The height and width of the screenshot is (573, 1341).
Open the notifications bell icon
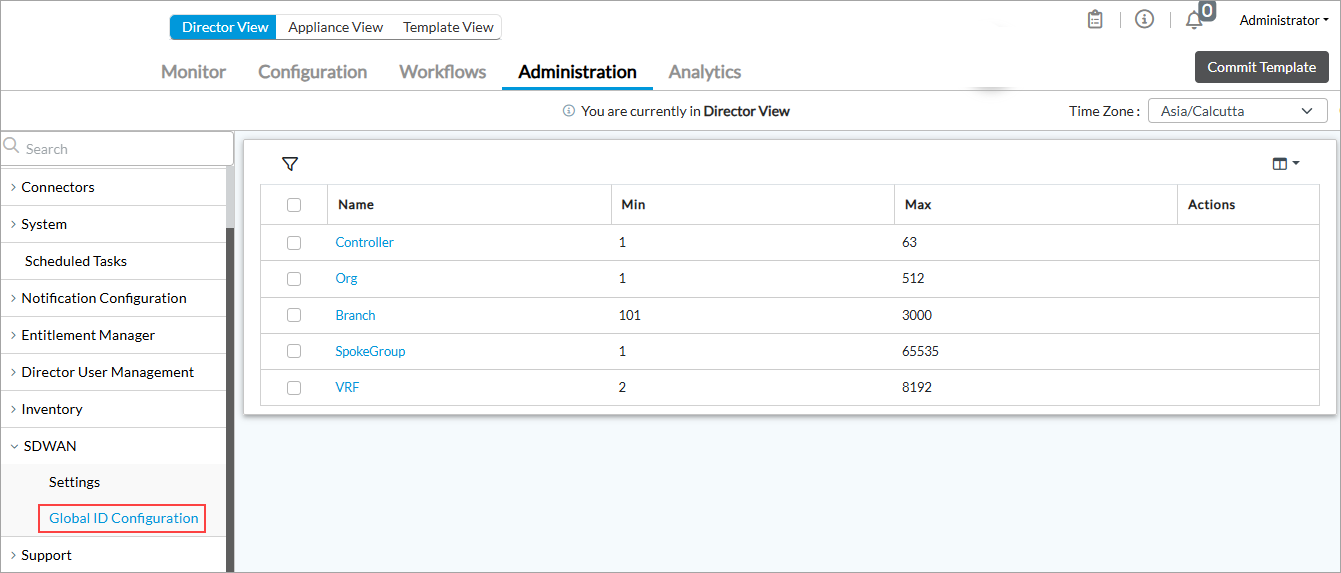click(x=1194, y=20)
